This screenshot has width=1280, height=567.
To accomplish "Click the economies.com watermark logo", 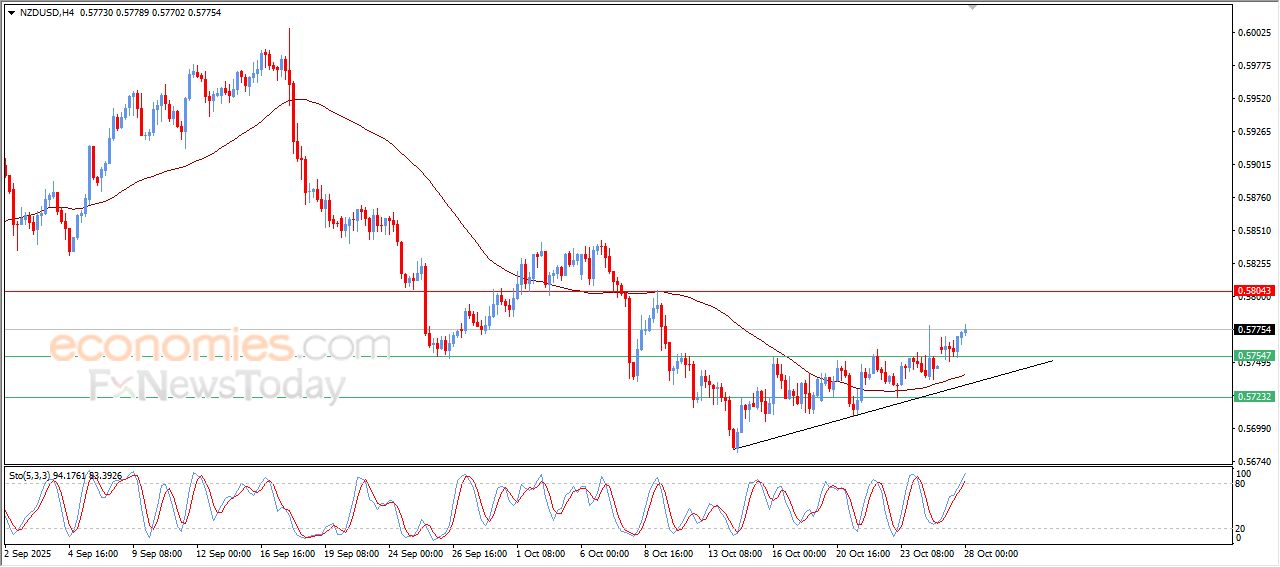I will click(220, 345).
